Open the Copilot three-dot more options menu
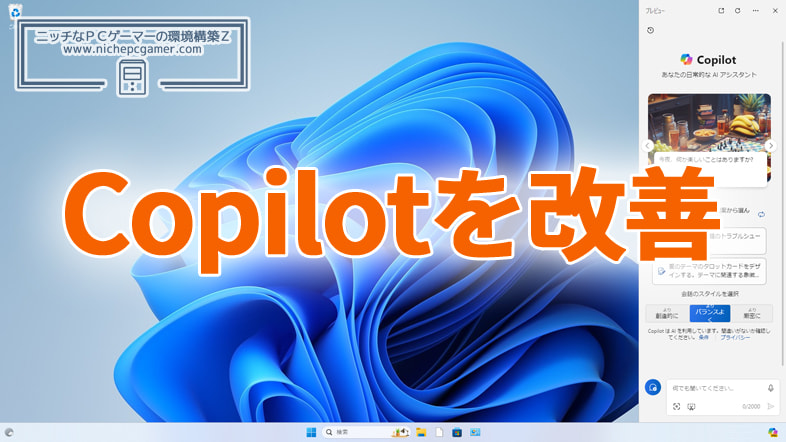 point(755,11)
